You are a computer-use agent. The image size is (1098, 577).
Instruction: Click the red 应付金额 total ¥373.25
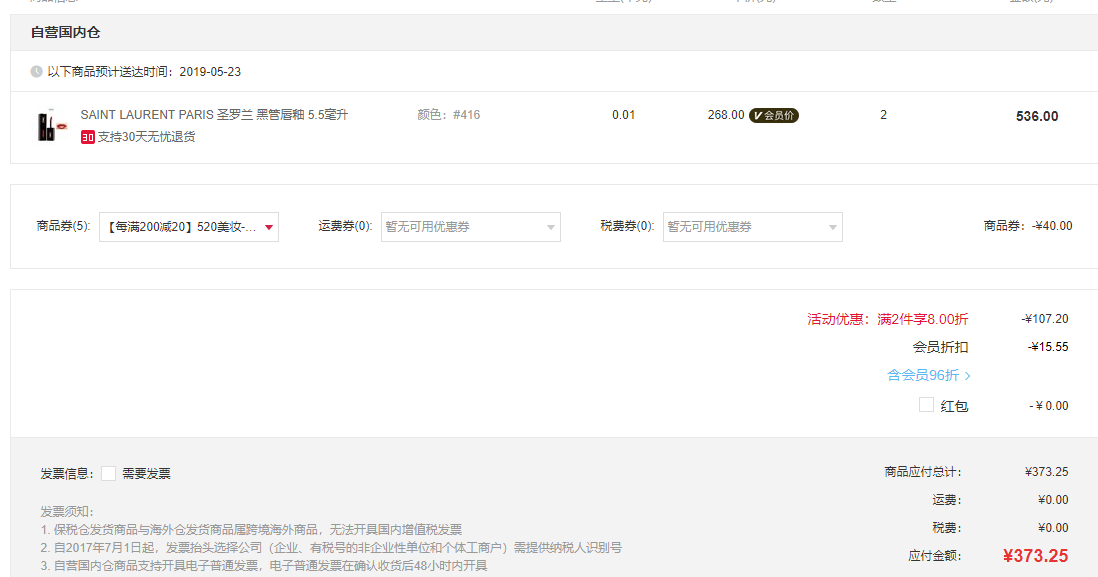(1036, 556)
